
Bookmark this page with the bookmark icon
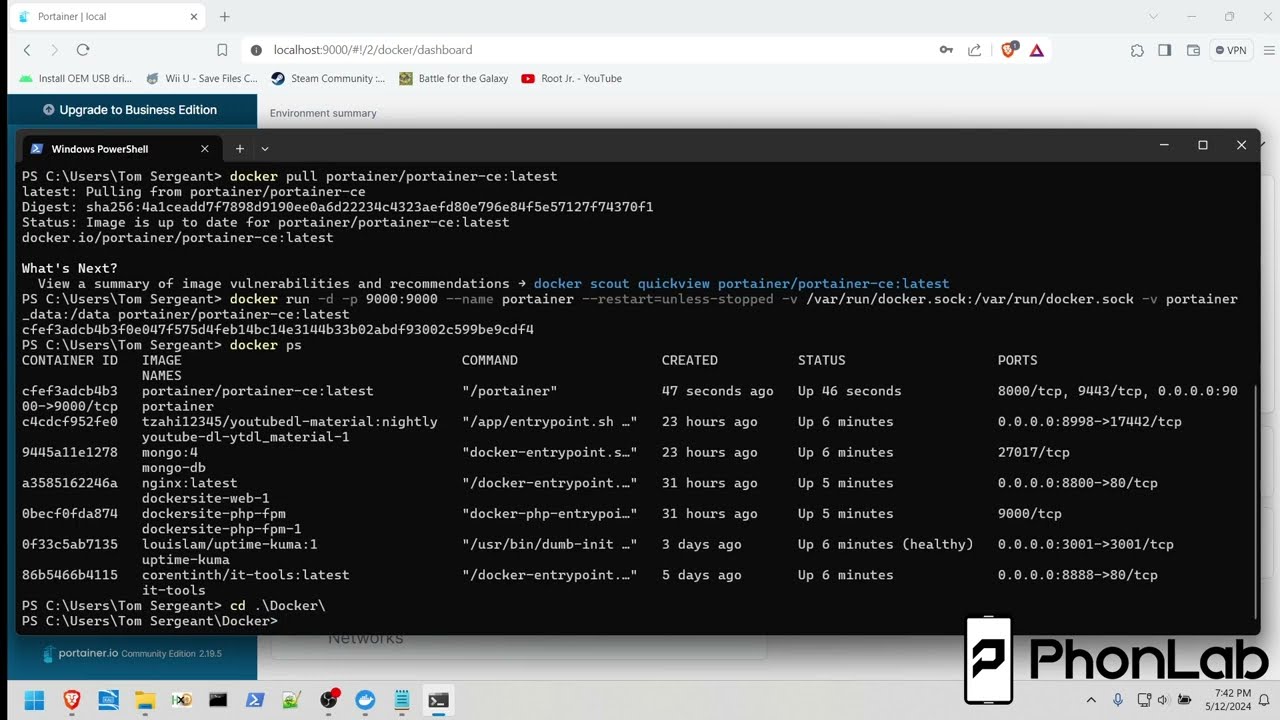coord(222,50)
